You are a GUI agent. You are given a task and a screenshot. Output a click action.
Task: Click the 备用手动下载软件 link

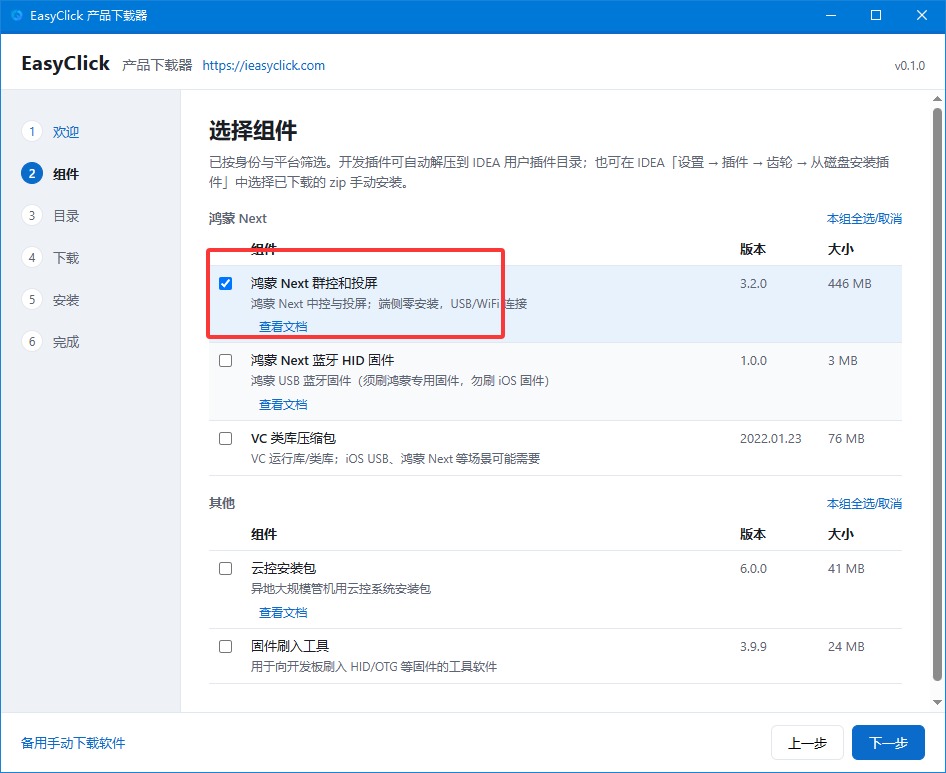click(73, 743)
